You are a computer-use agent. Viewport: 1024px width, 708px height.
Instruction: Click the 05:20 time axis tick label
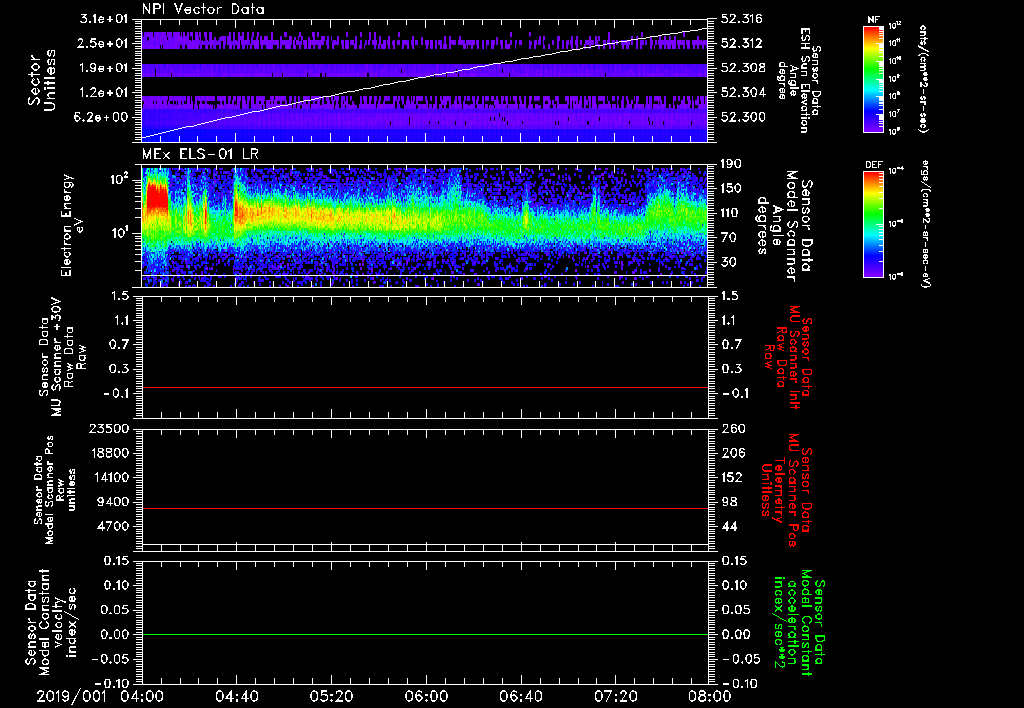click(330, 695)
